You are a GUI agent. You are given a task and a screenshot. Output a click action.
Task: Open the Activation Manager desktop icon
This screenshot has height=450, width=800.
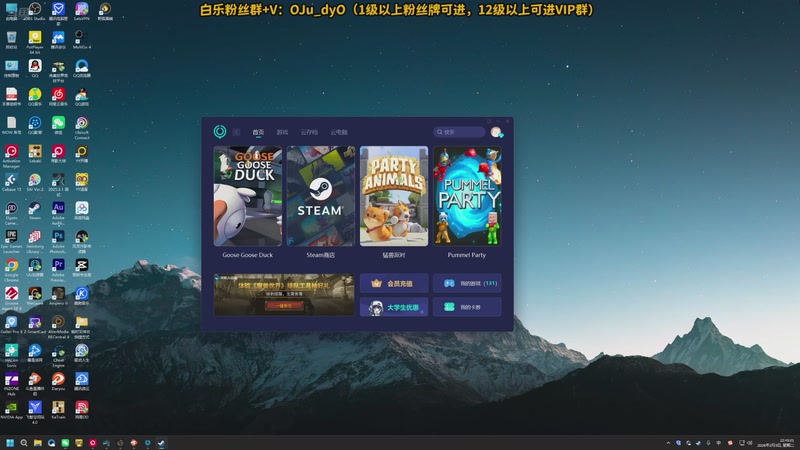click(x=11, y=156)
